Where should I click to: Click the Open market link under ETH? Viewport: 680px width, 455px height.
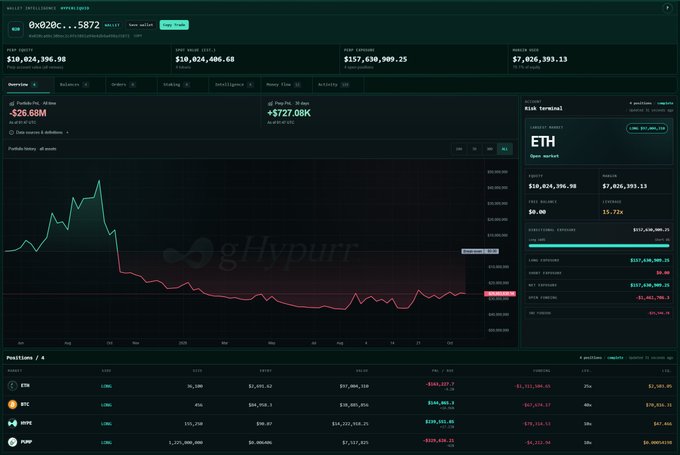tap(544, 156)
